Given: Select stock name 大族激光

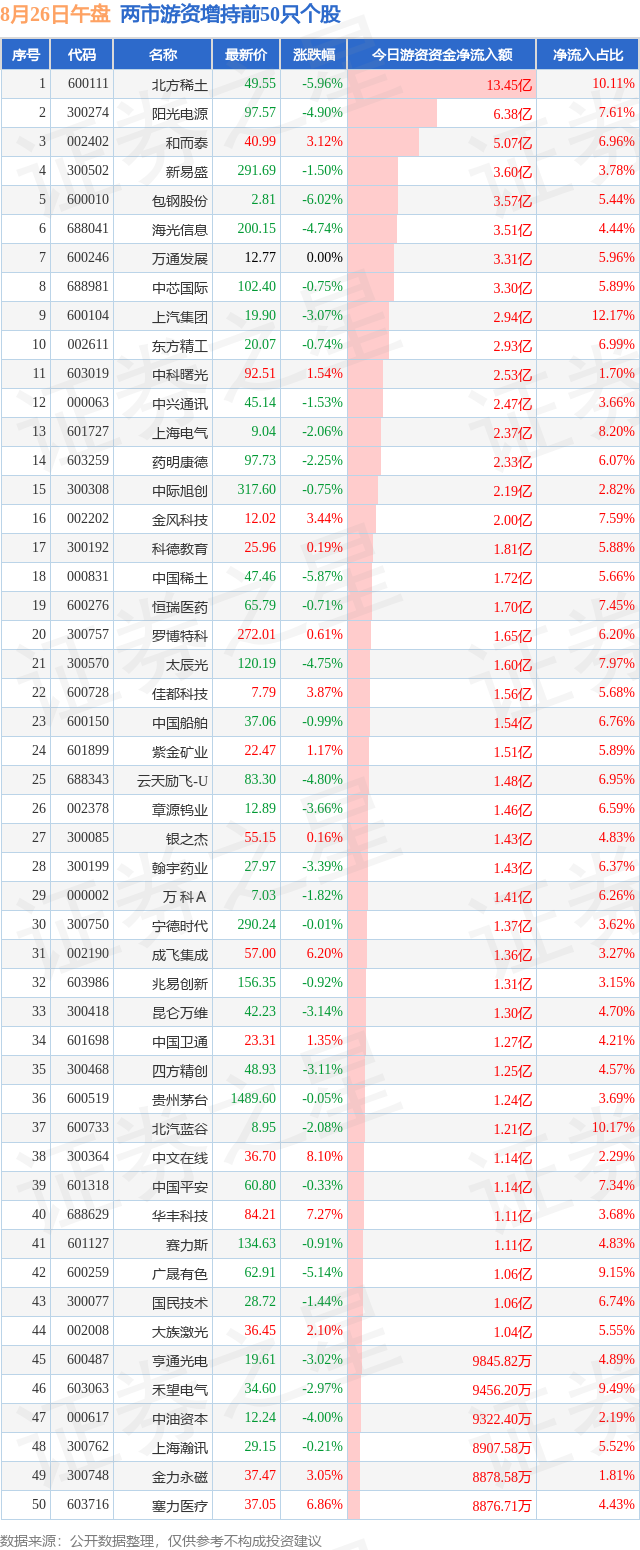Looking at the screenshot, I should pyautogui.click(x=180, y=1331).
